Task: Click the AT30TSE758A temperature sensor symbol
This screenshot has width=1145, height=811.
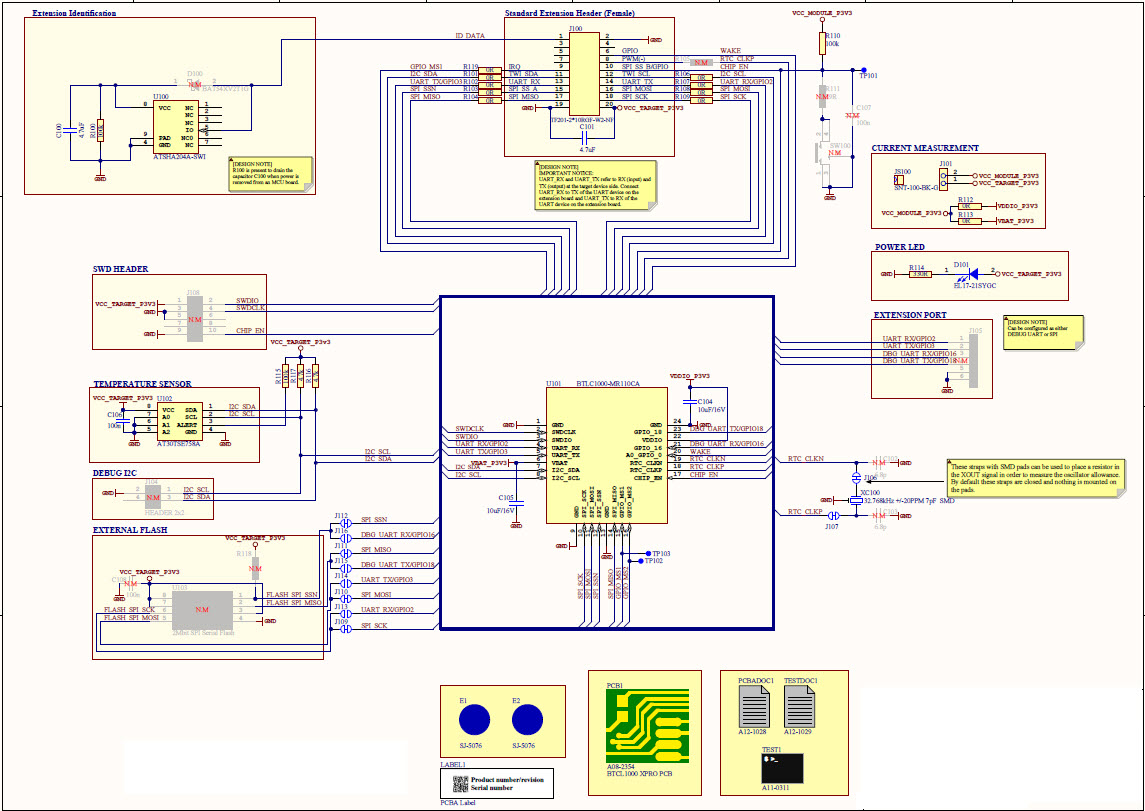Action: [179, 420]
